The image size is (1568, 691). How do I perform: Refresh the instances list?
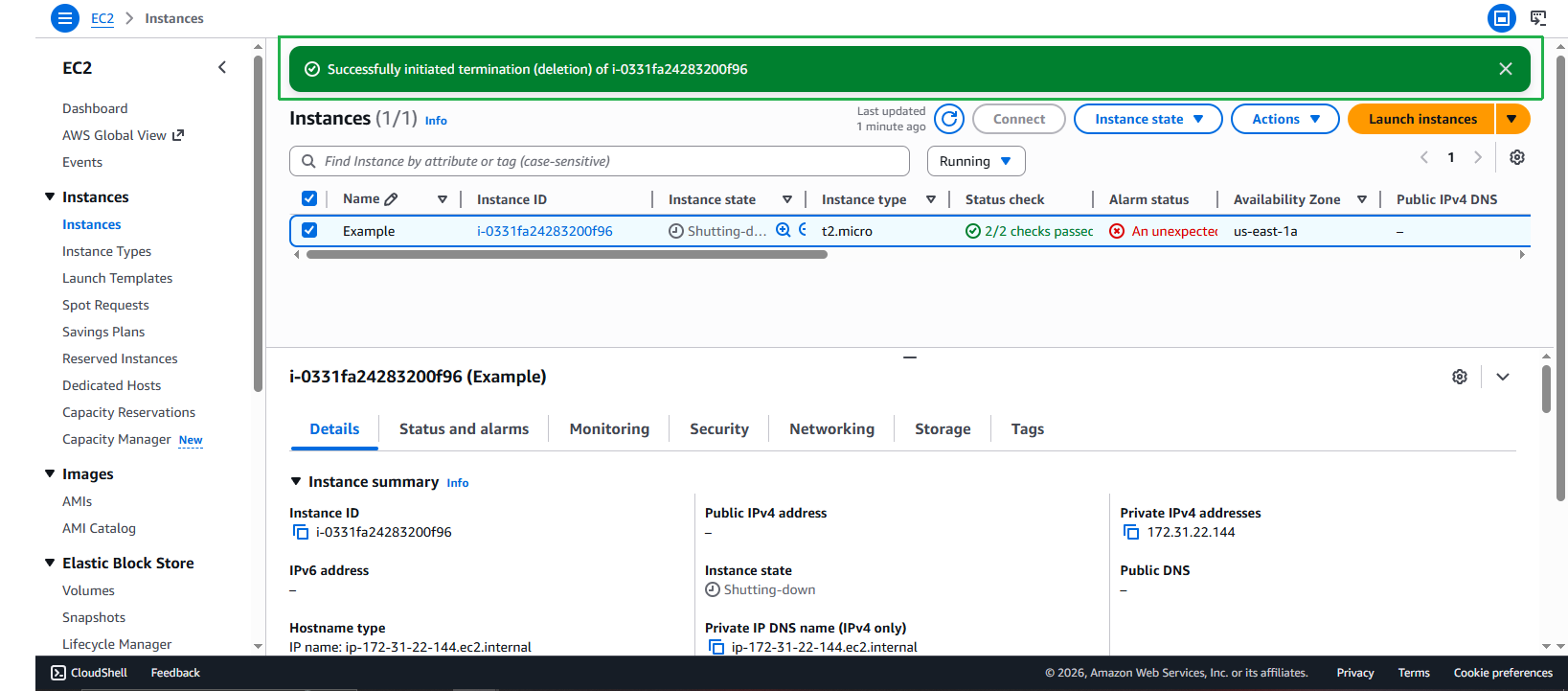click(949, 119)
